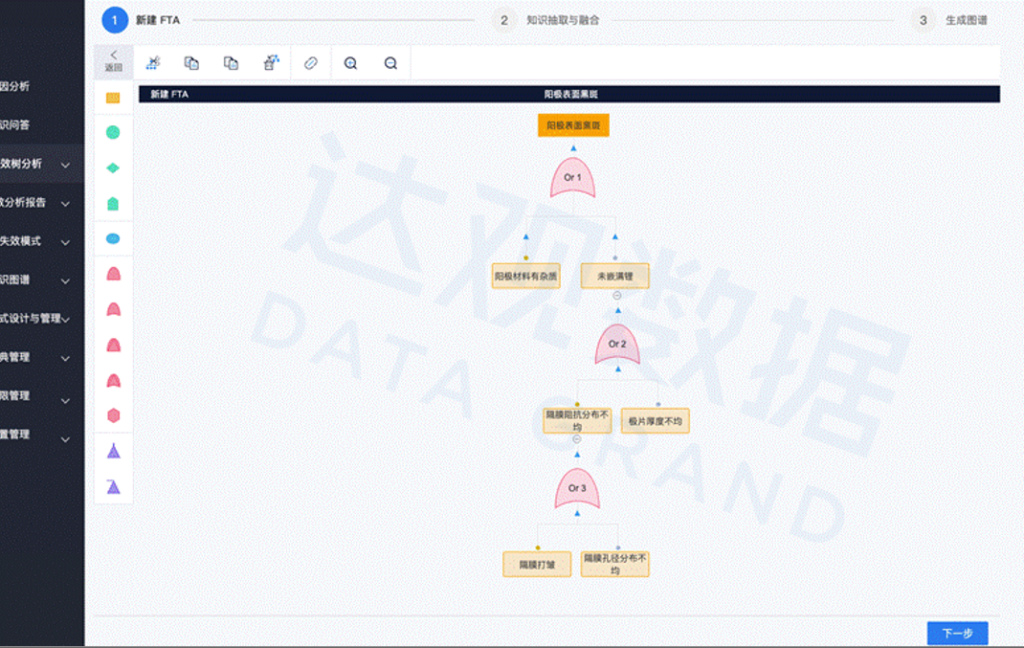
Task: Click the zoom out magnifier icon
Action: pyautogui.click(x=391, y=63)
